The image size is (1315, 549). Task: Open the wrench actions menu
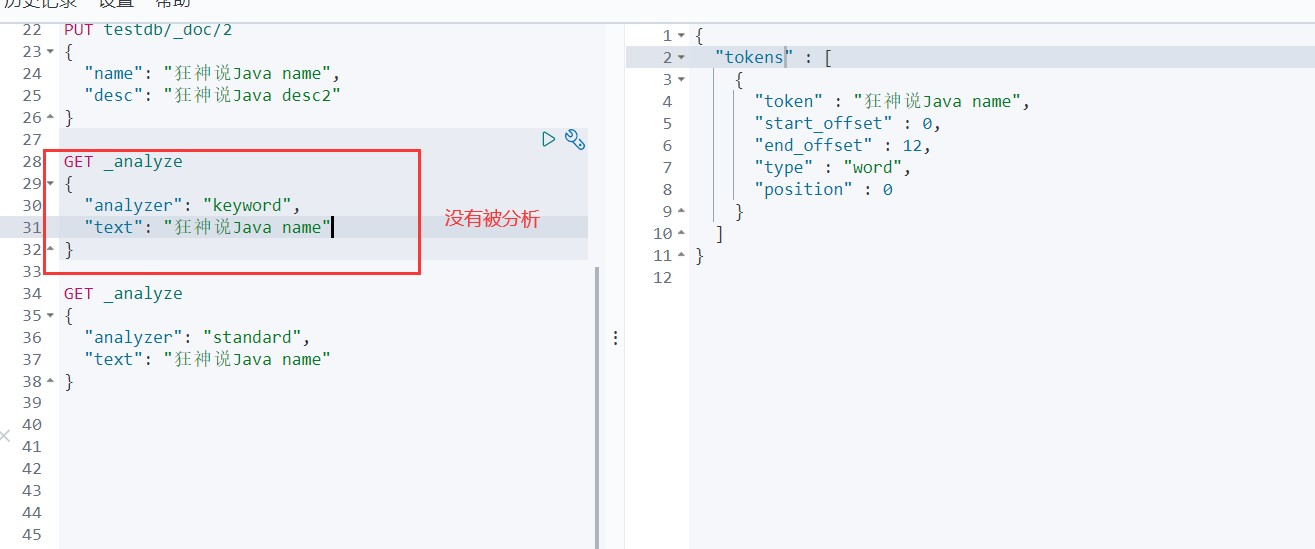click(x=574, y=139)
